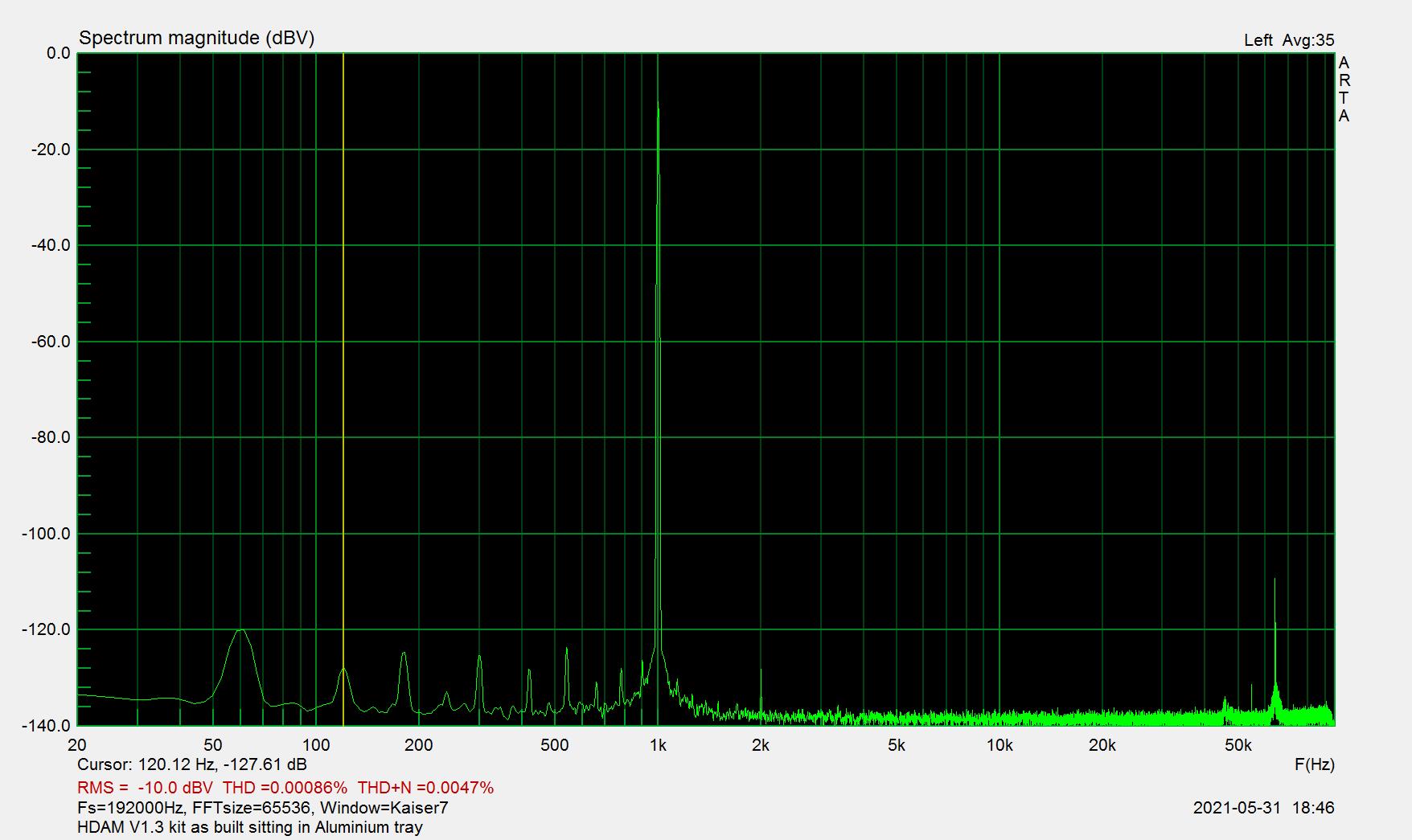Click the '50k' frequency axis label
The width and height of the screenshot is (1412, 840).
pyautogui.click(x=1238, y=745)
